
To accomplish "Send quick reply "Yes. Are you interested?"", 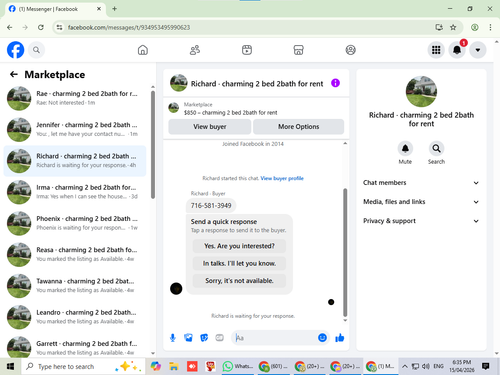I will click(x=239, y=246).
